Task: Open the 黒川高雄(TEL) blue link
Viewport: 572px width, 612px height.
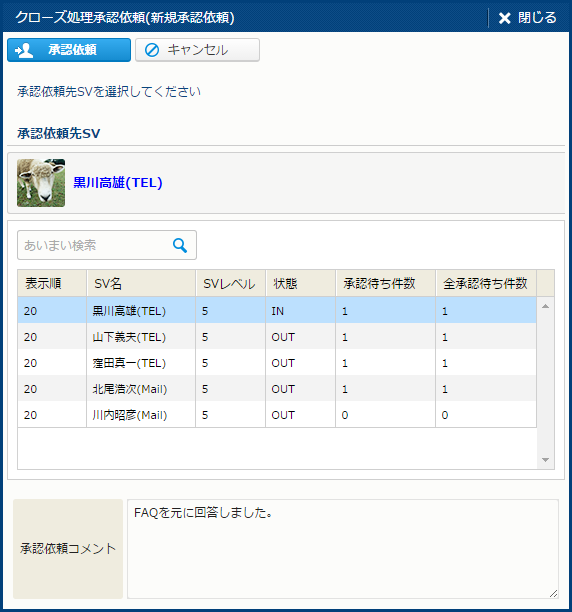Action: coord(118,183)
